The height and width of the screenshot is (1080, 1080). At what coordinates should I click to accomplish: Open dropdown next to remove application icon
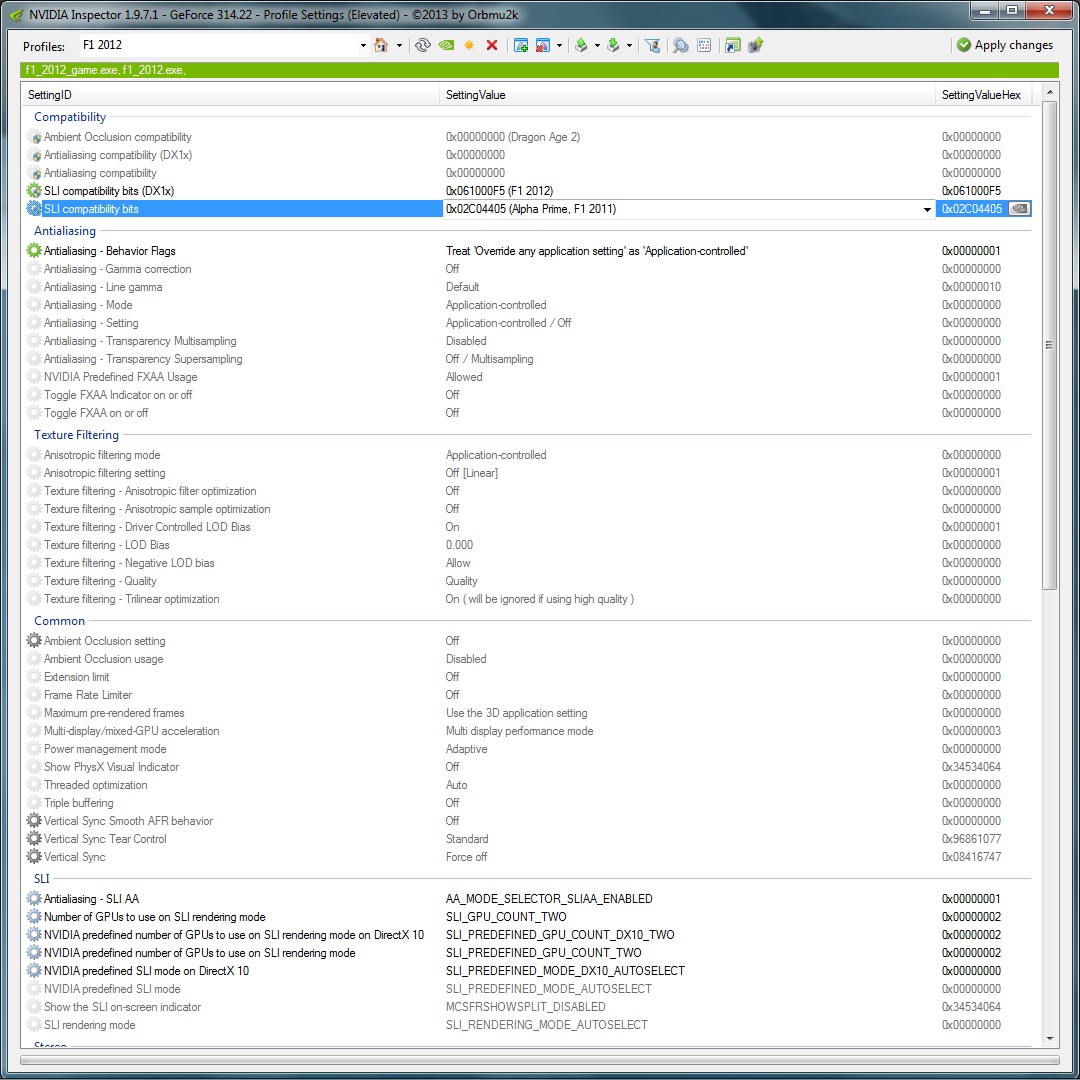559,46
